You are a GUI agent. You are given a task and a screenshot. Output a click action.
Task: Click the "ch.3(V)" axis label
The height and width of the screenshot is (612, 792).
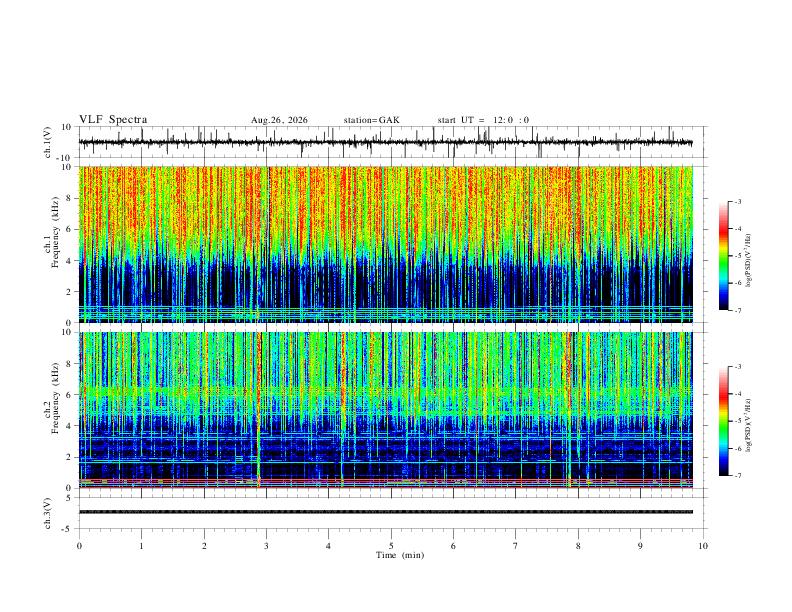tap(48, 513)
